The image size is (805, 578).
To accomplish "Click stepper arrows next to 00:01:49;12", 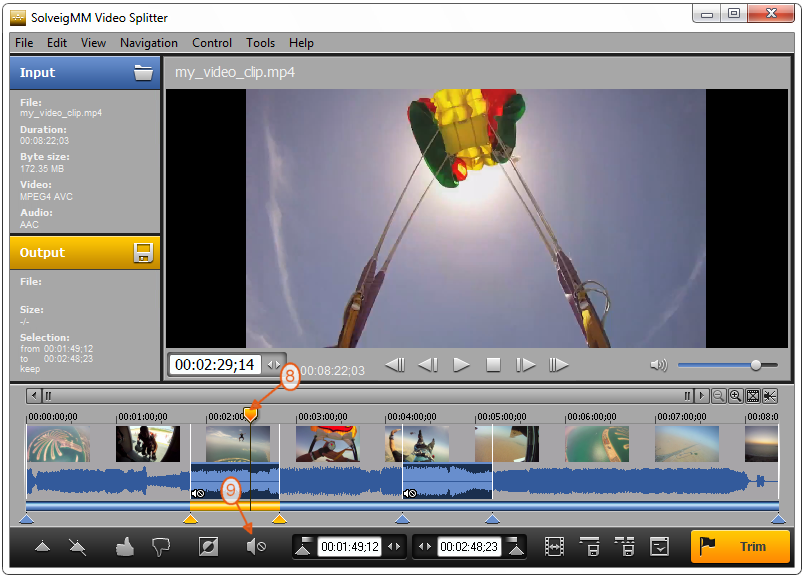I will tap(395, 547).
